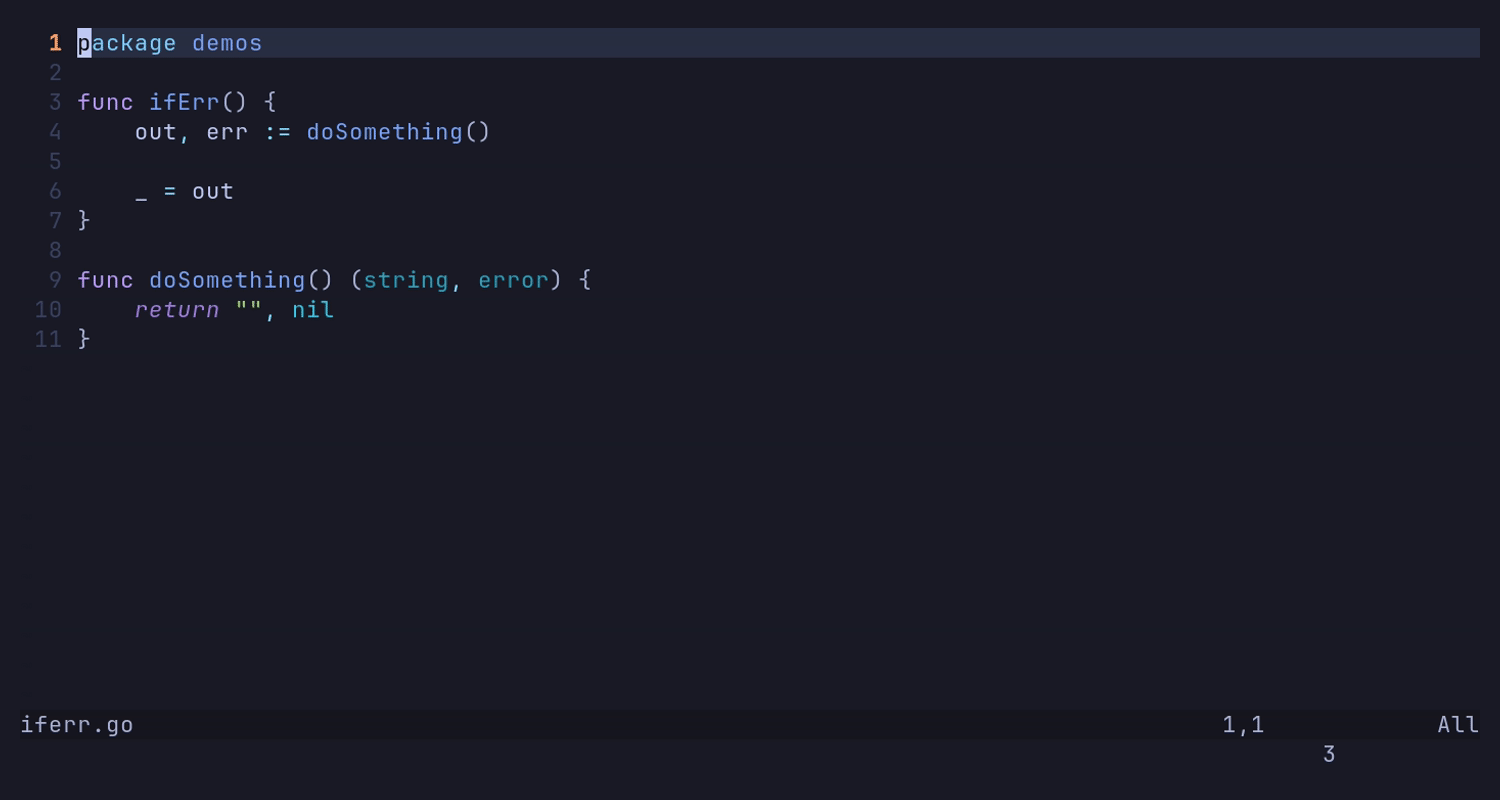
Task: Click the doSomething declaration name on line 9
Action: click(x=227, y=280)
